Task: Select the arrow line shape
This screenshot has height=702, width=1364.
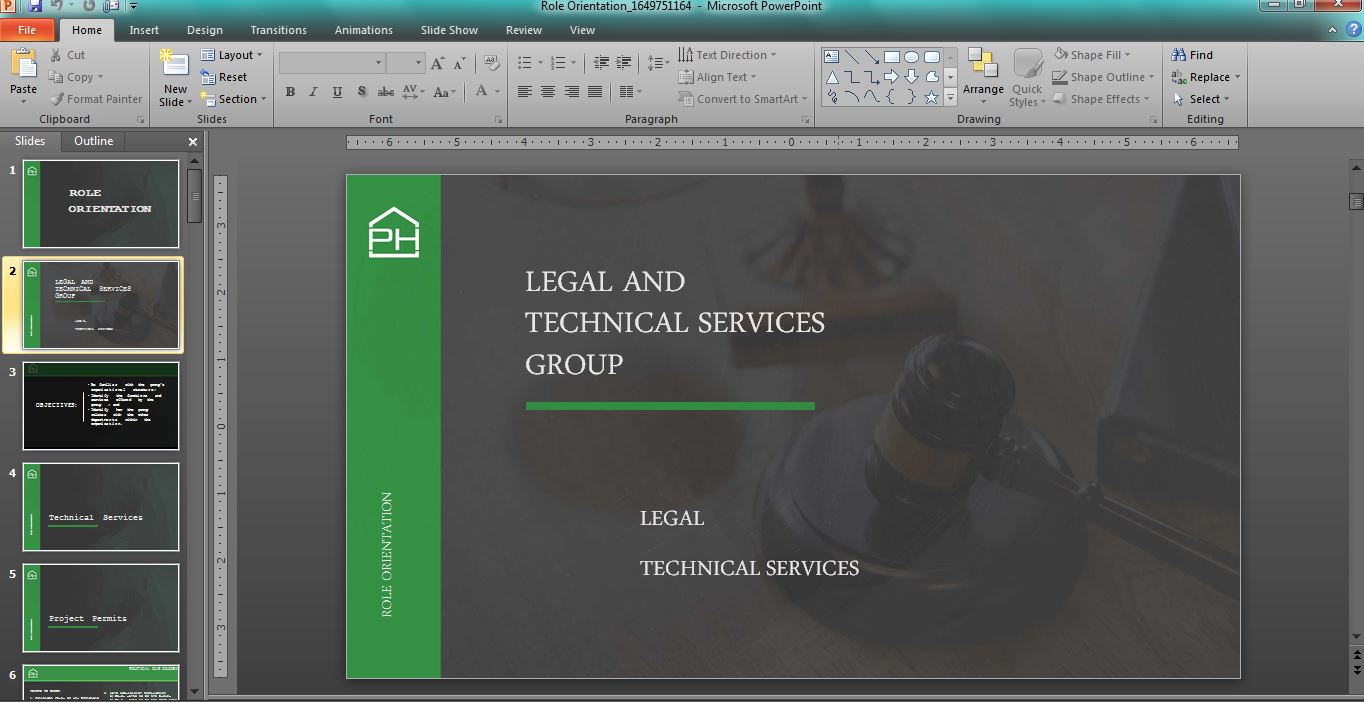Action: pos(871,57)
